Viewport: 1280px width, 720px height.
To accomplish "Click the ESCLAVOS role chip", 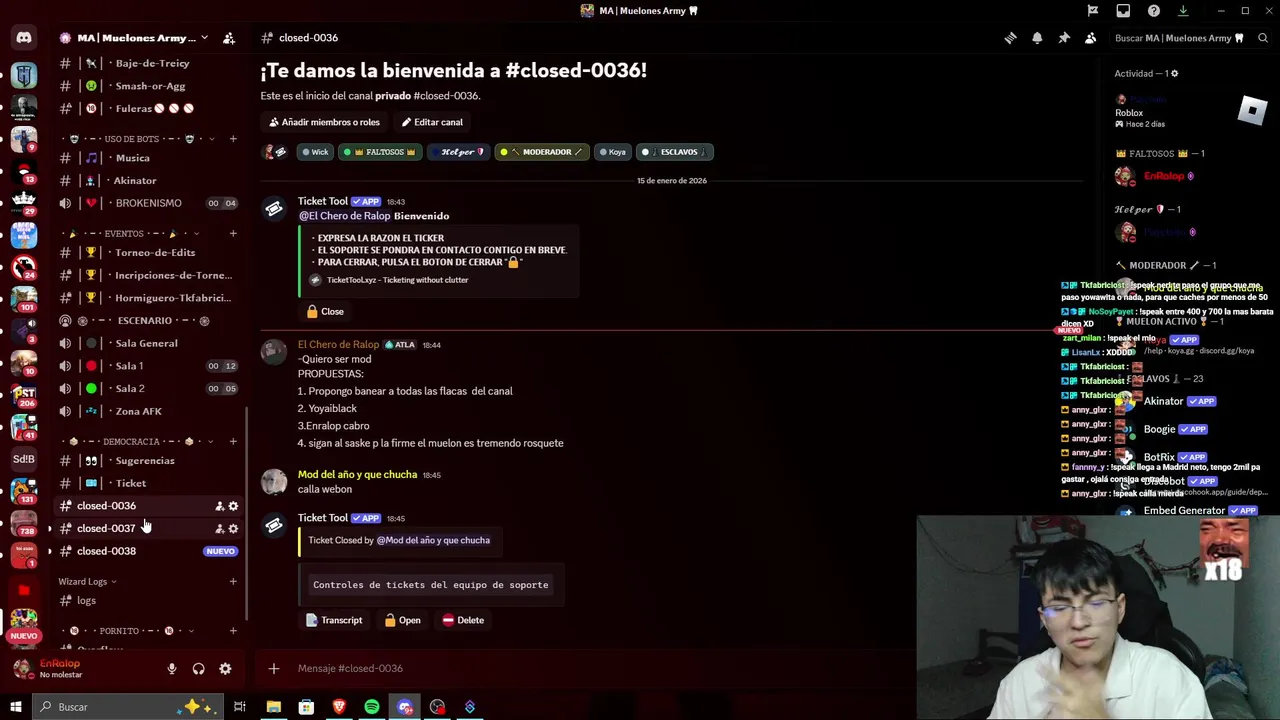I will [674, 152].
